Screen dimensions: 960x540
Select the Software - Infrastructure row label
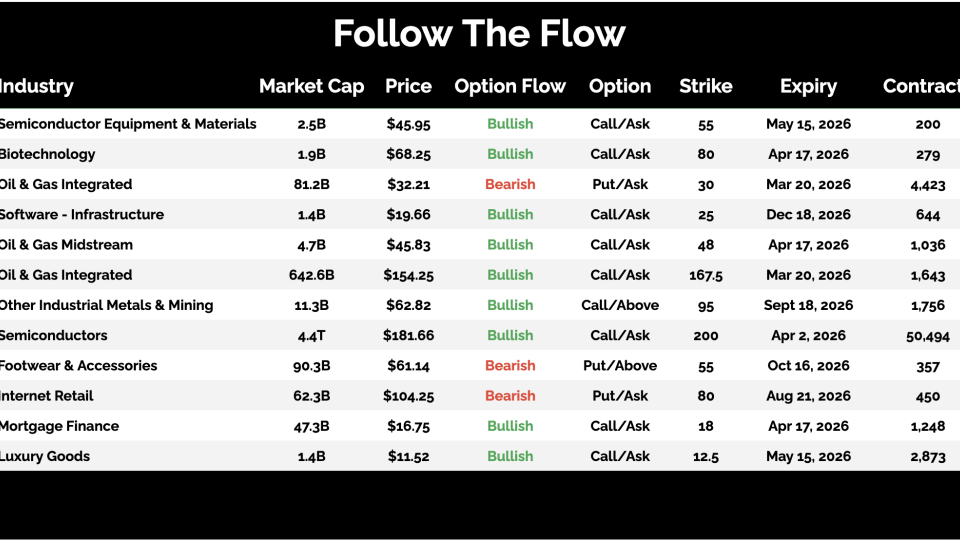(82, 214)
